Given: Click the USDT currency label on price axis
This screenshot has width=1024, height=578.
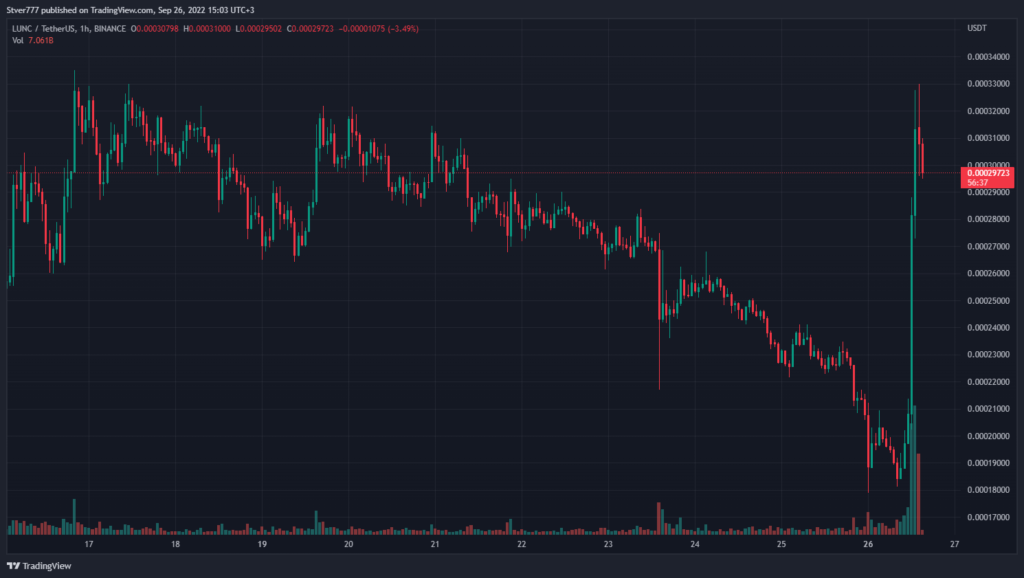Looking at the screenshot, I should click(977, 28).
